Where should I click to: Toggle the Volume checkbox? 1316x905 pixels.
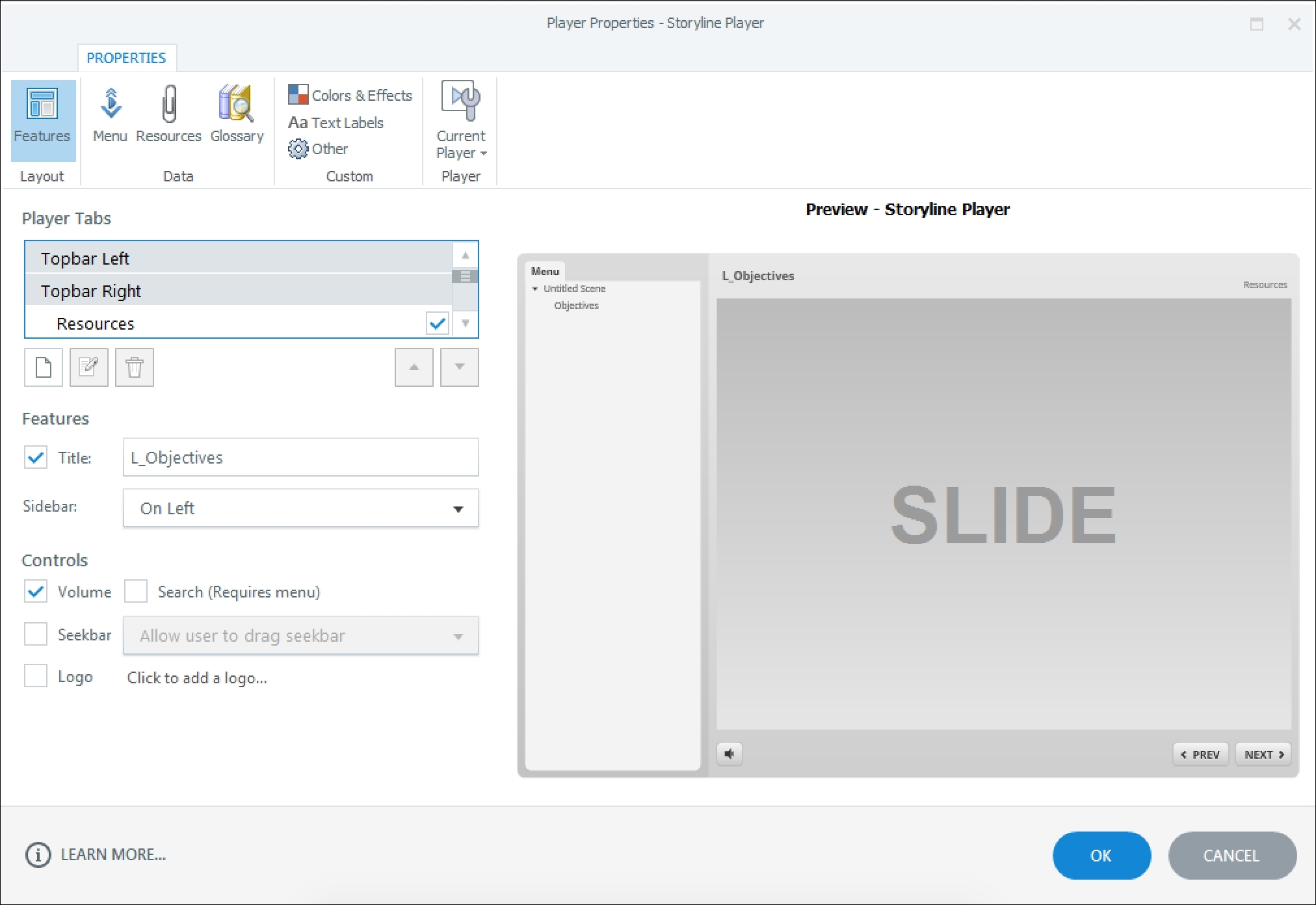(36, 591)
